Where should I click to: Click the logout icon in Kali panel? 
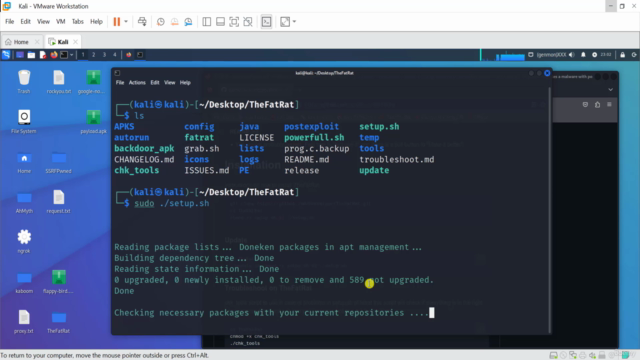tap(634, 55)
